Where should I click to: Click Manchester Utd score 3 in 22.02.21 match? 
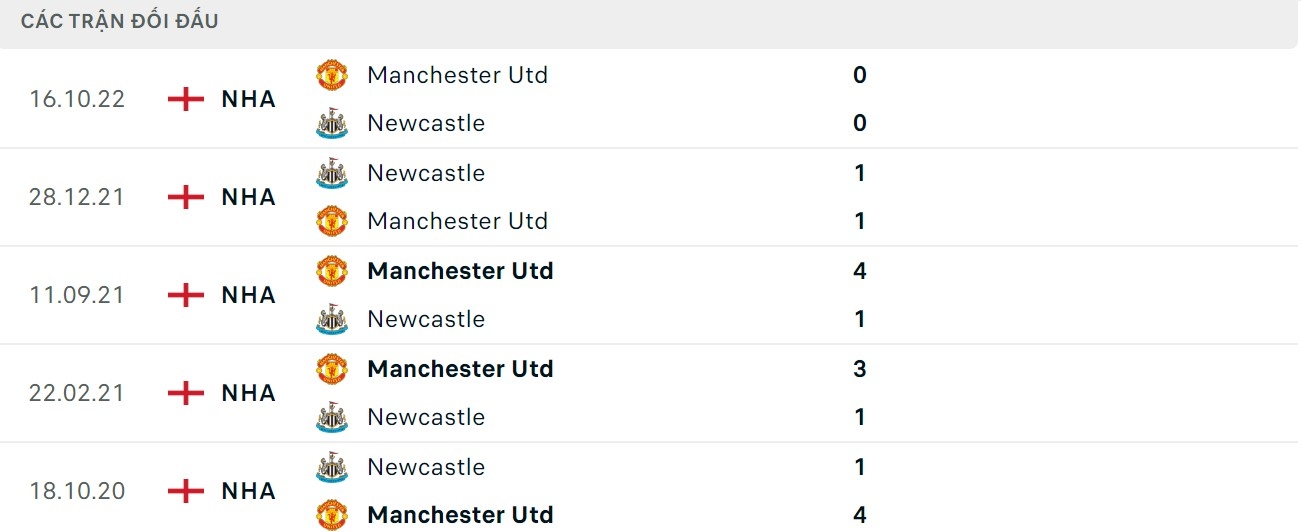[859, 369]
